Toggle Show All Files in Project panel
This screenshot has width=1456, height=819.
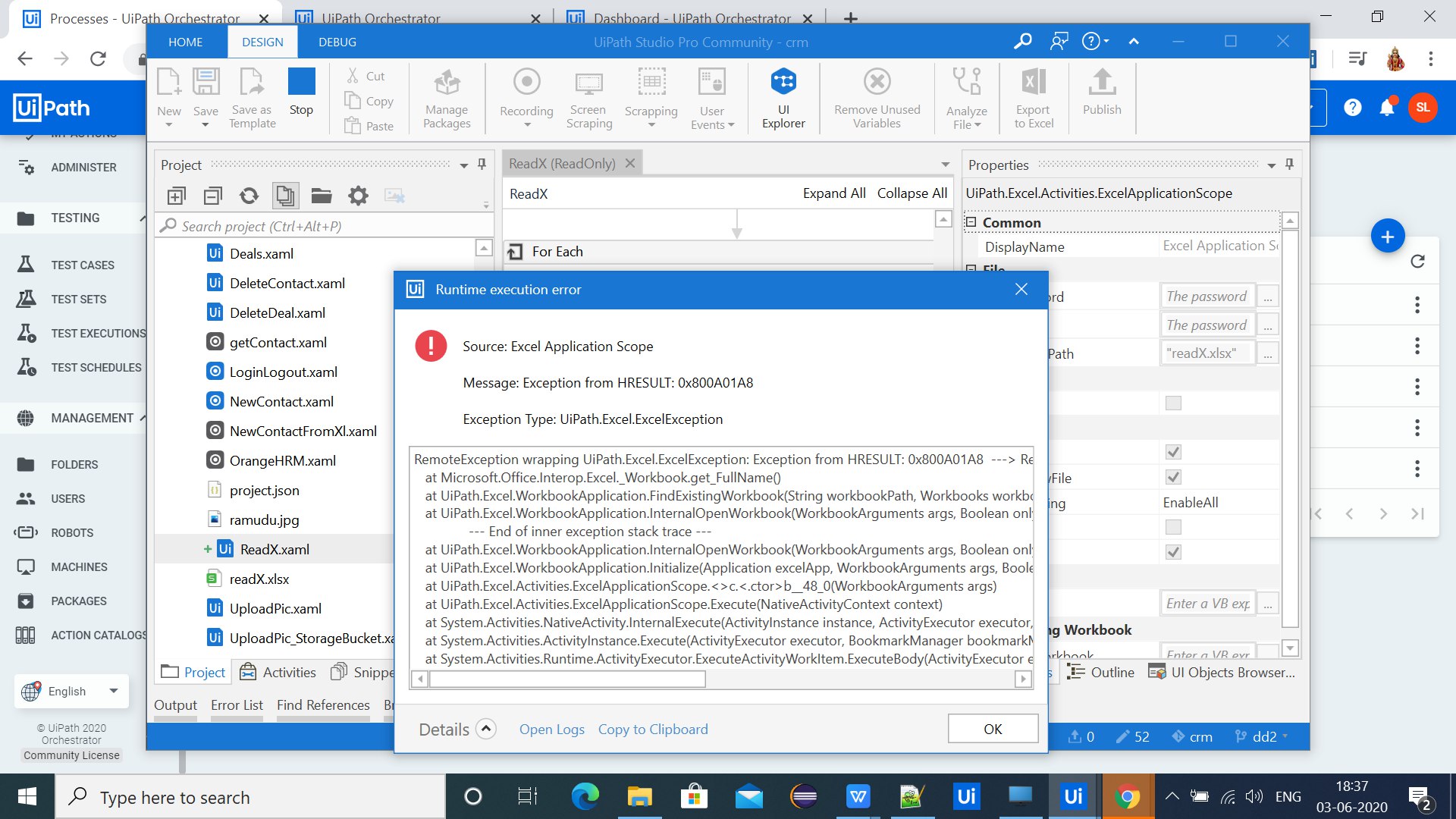285,196
